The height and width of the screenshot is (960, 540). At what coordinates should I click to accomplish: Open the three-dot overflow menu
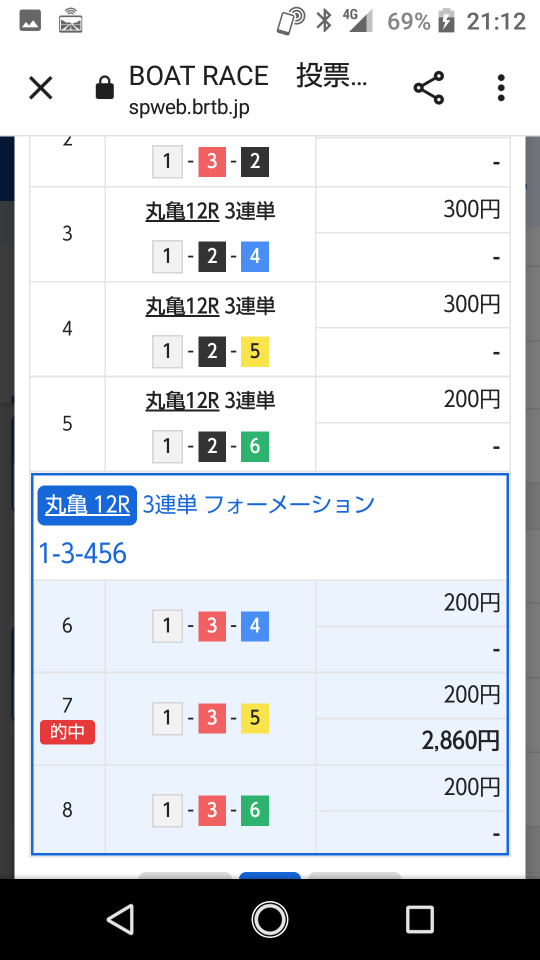[x=501, y=88]
